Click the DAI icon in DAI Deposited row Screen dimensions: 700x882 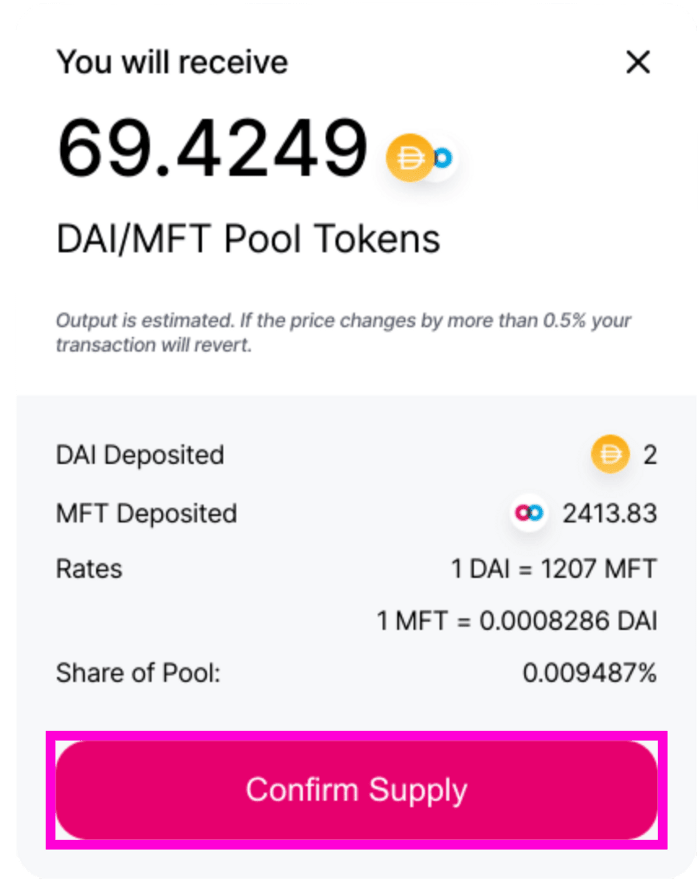coord(610,454)
